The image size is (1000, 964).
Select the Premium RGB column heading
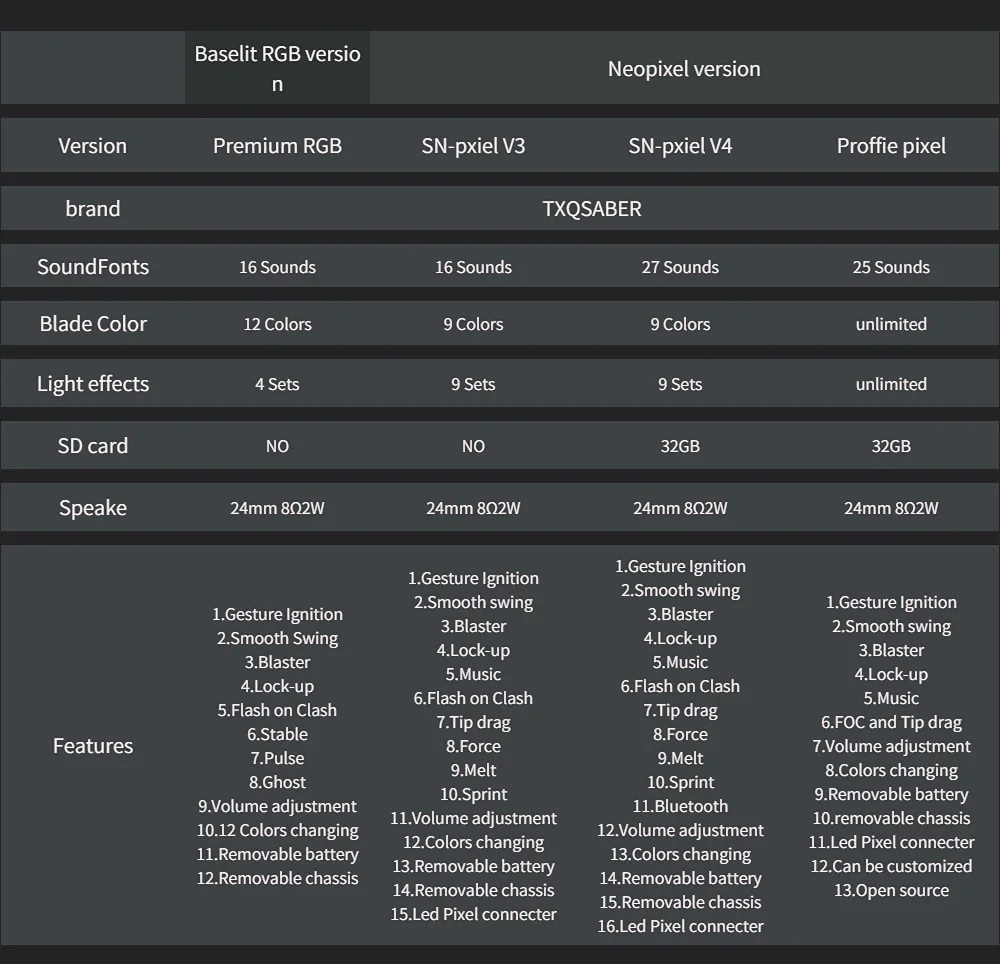(277, 146)
